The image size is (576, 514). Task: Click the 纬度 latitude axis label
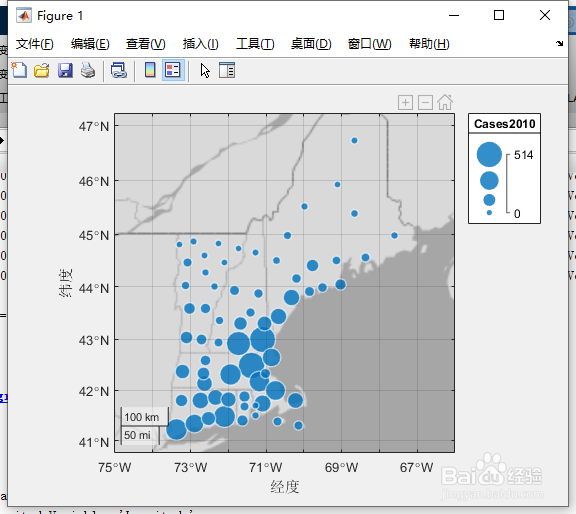point(65,283)
